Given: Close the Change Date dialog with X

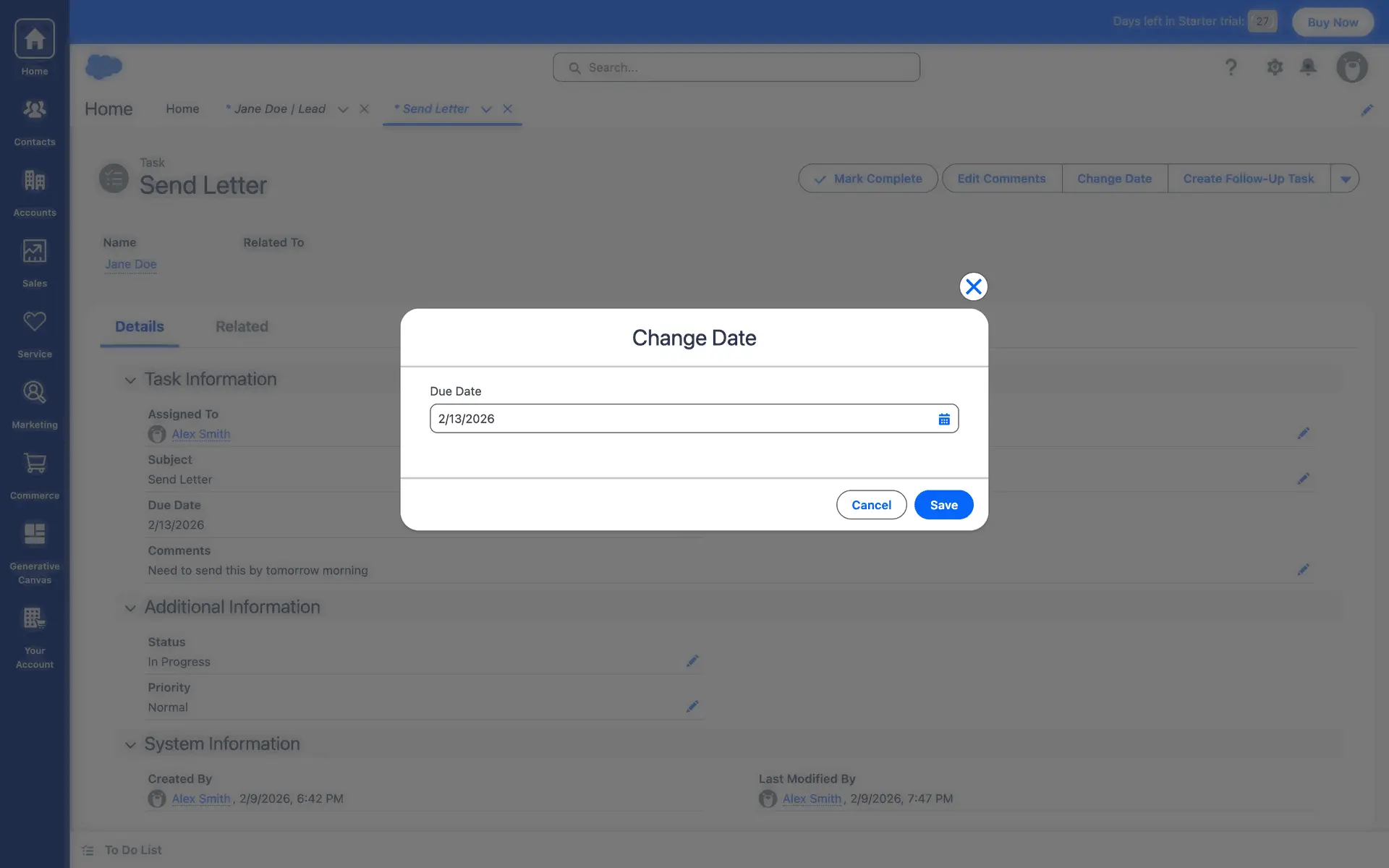Looking at the screenshot, I should (x=973, y=286).
